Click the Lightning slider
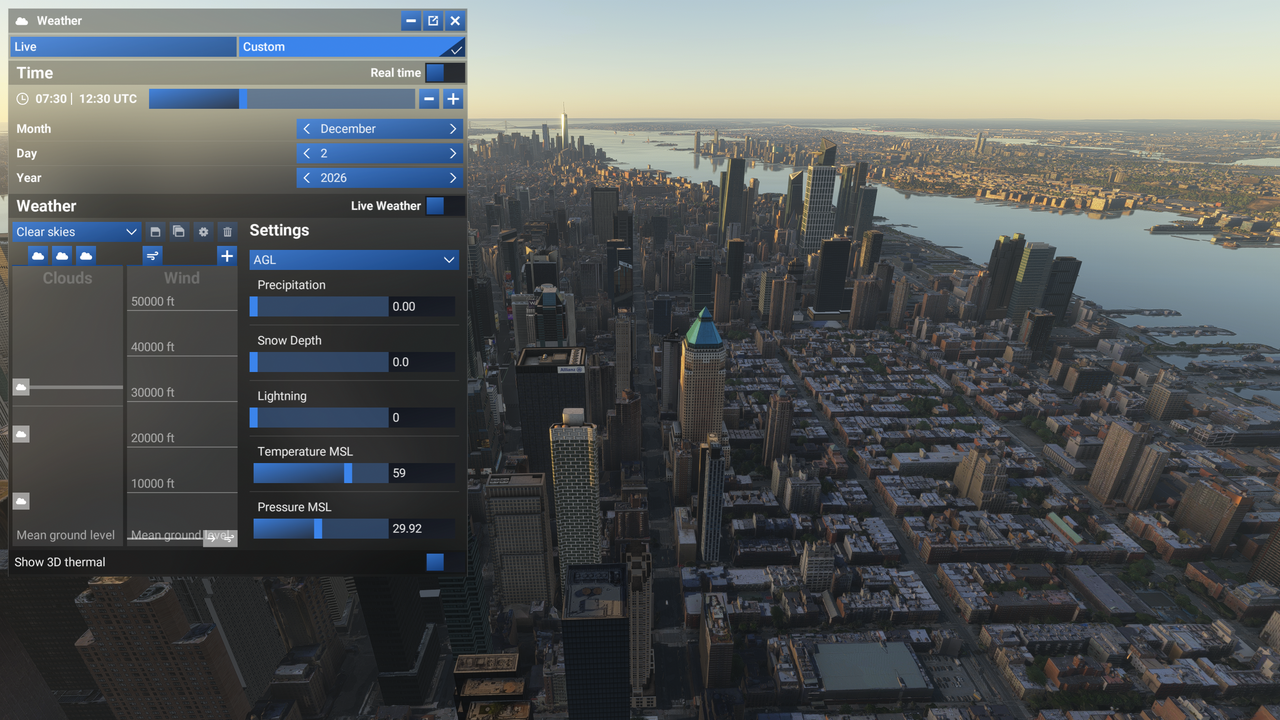1280x720 pixels. tap(321, 418)
